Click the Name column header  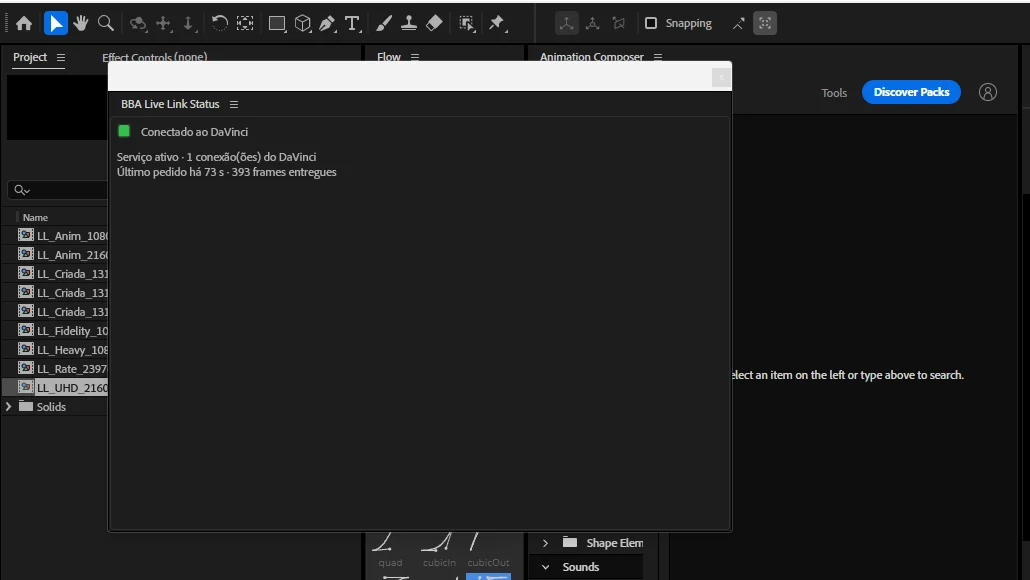coord(35,217)
